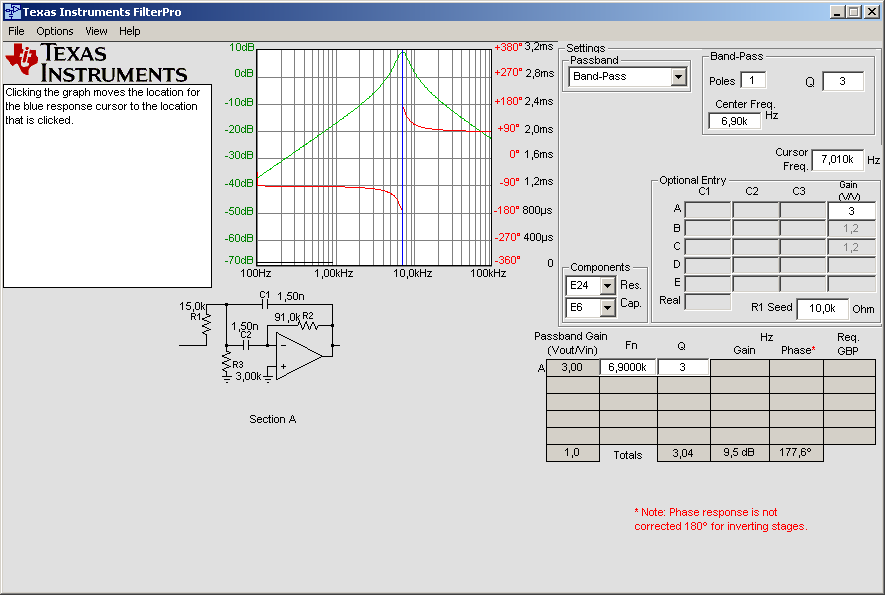This screenshot has height=595, width=885.
Task: Click the row A C2 optional entry field
Action: click(x=756, y=211)
